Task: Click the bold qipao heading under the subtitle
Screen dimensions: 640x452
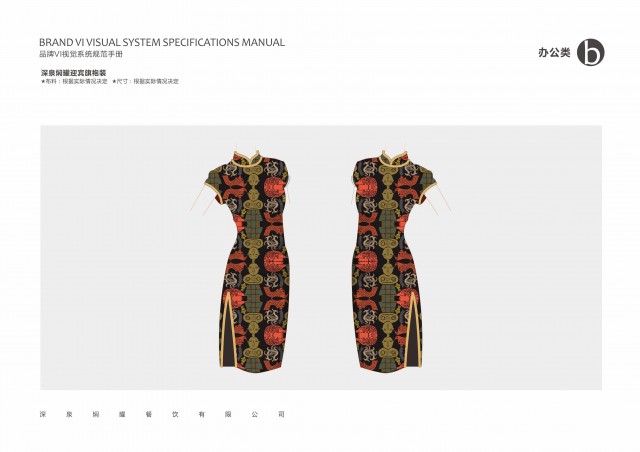Action: (73, 73)
